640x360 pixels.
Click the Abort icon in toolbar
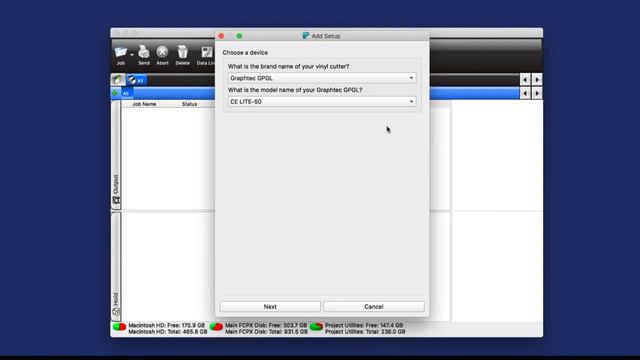pos(162,52)
